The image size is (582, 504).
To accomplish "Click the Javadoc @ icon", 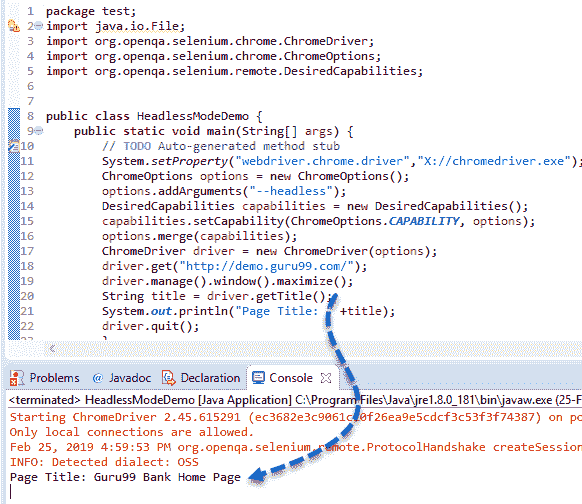I will pyautogui.click(x=98, y=378).
